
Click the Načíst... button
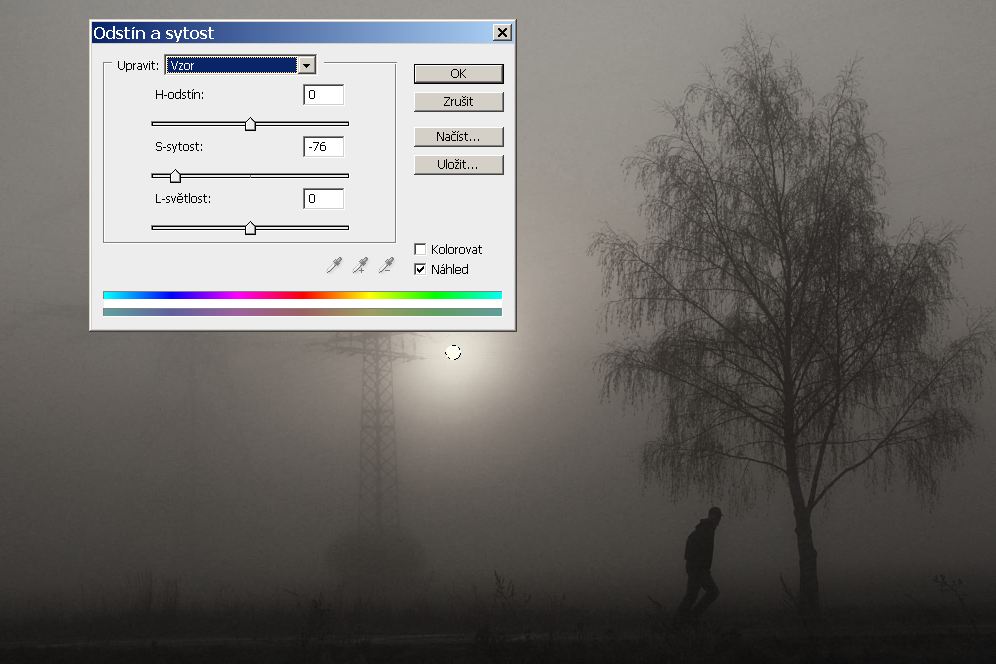(x=458, y=137)
